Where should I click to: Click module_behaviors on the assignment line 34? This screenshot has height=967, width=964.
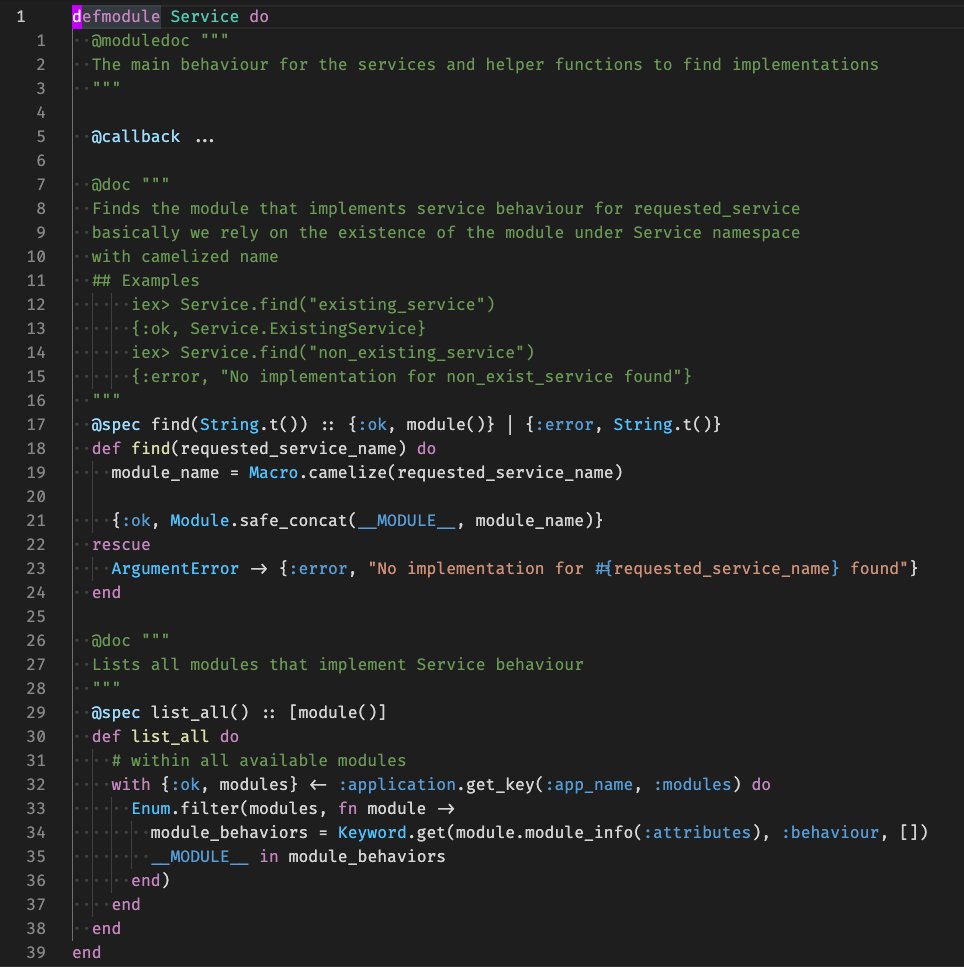coord(229,833)
